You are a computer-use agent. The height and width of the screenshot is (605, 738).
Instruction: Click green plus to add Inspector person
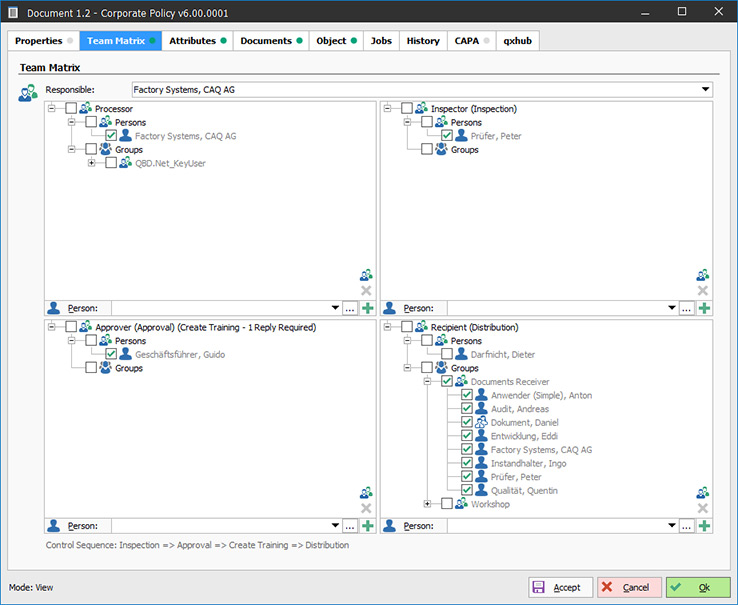[x=704, y=308]
